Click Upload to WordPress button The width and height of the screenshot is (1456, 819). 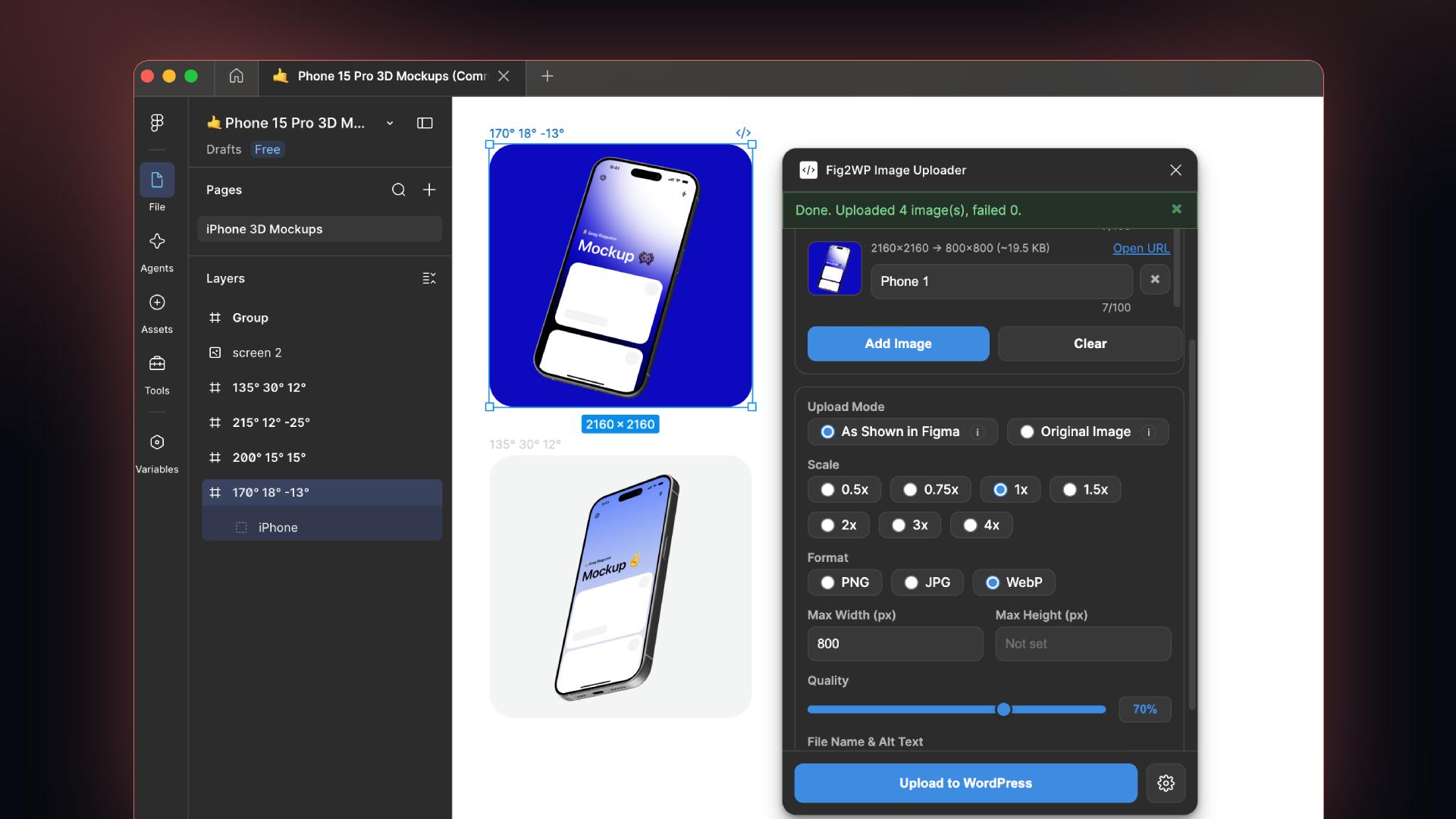(x=965, y=783)
